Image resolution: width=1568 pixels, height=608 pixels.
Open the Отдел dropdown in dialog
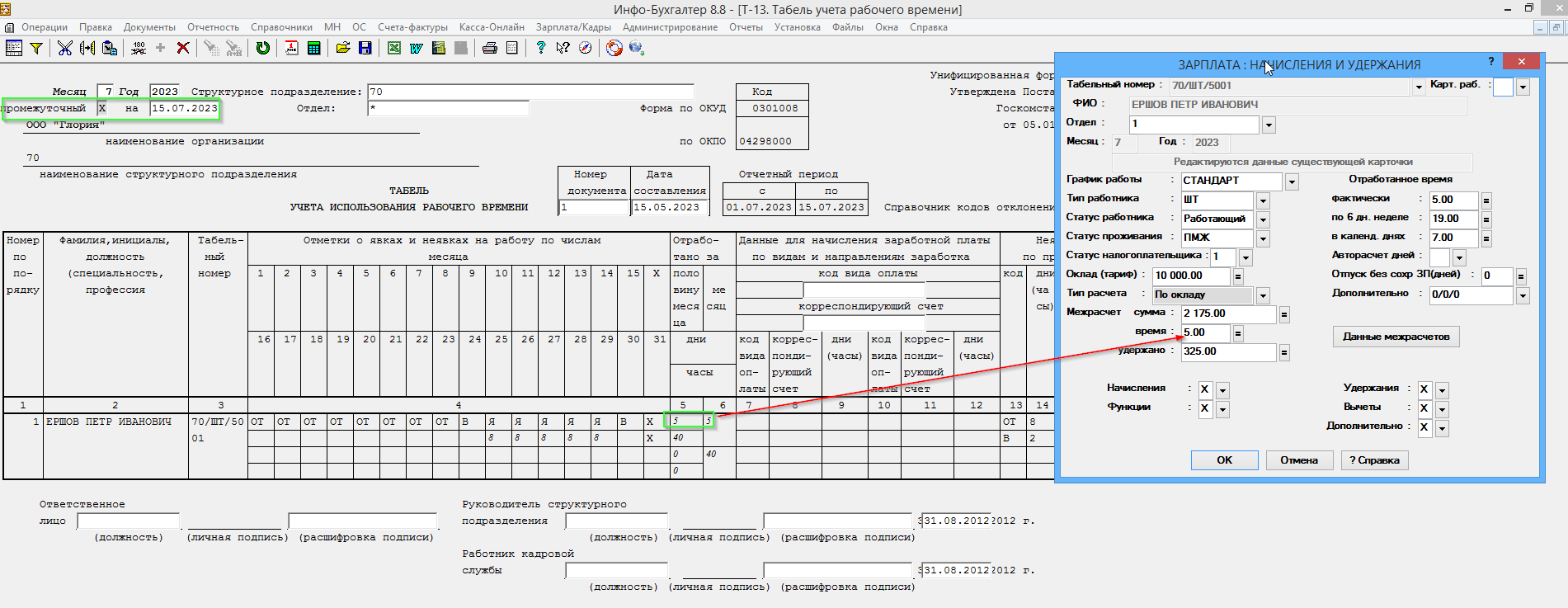click(x=1269, y=125)
